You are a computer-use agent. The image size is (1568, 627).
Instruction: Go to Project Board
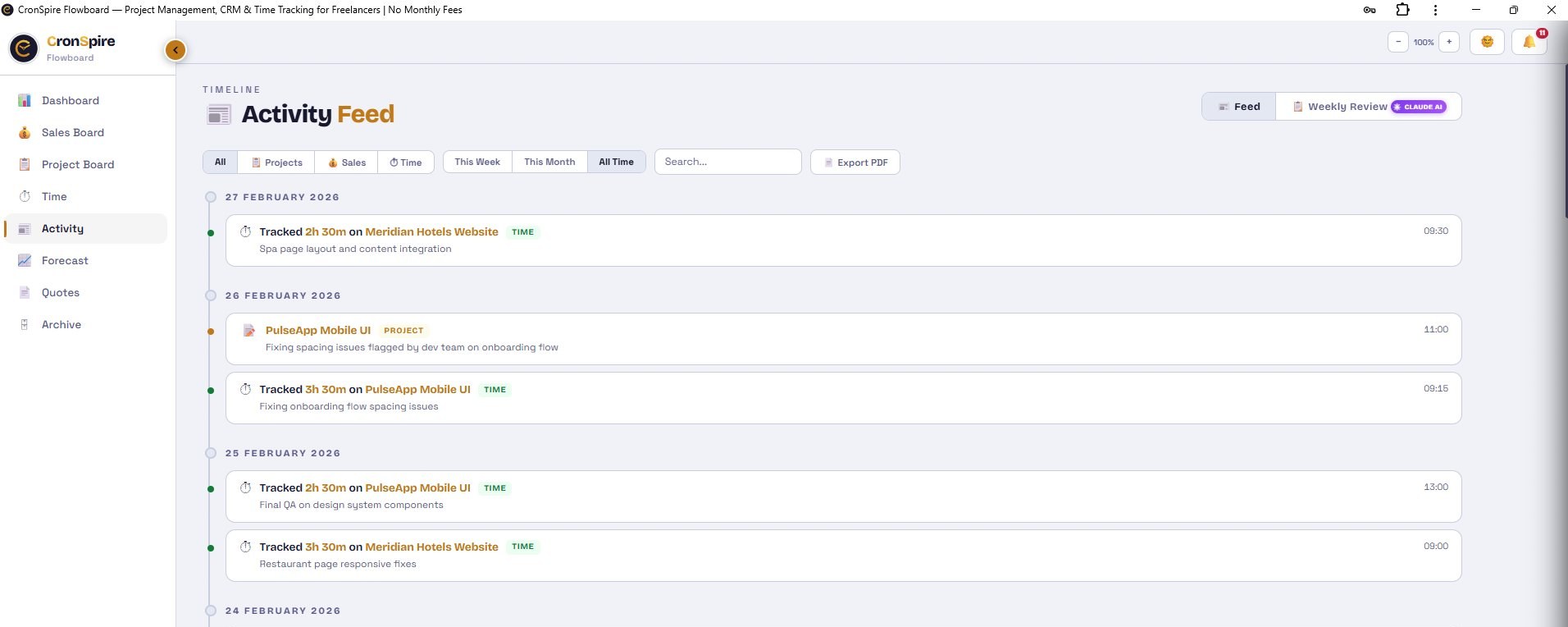(85, 164)
